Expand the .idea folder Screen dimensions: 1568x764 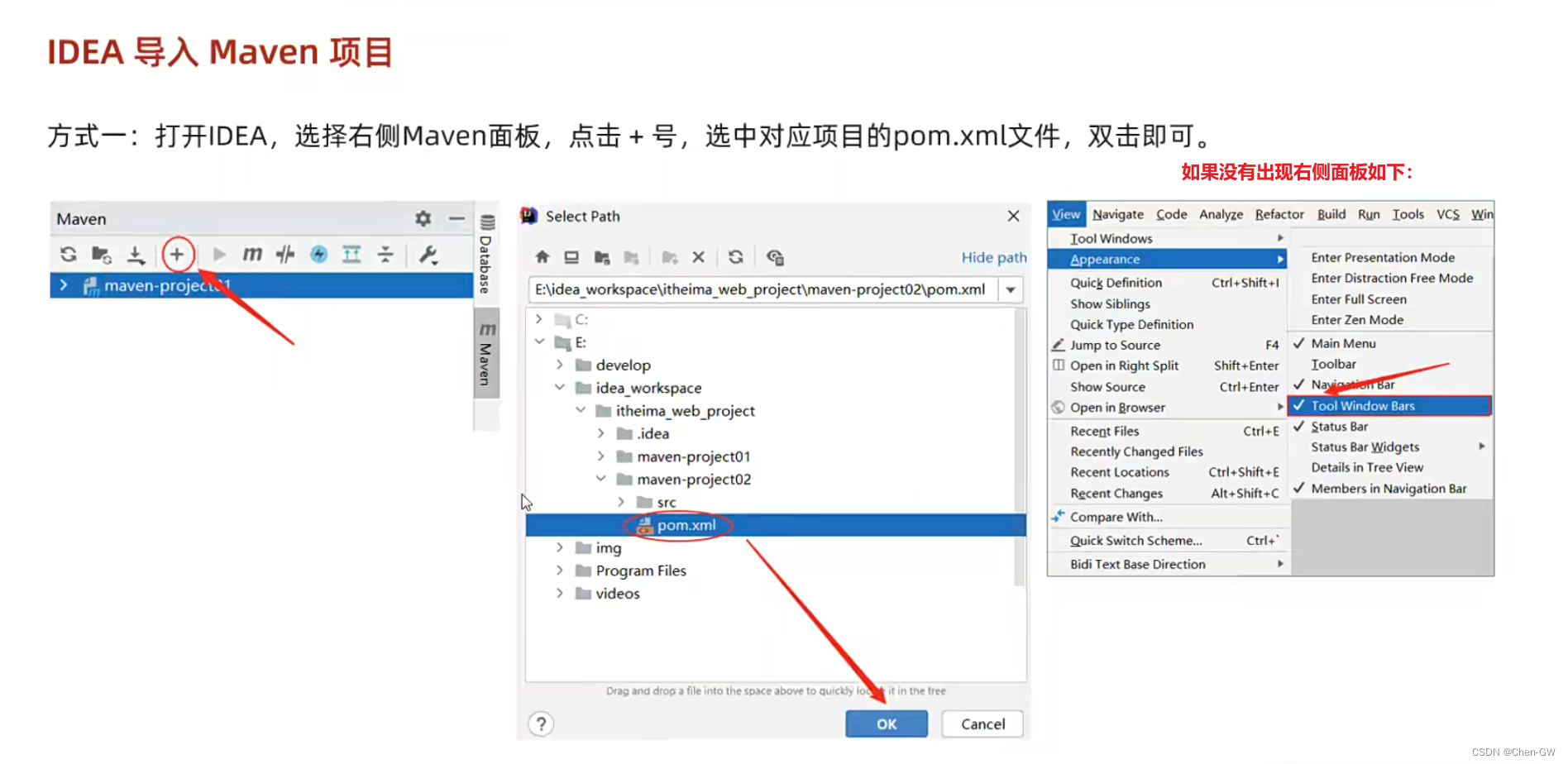pyautogui.click(x=601, y=433)
